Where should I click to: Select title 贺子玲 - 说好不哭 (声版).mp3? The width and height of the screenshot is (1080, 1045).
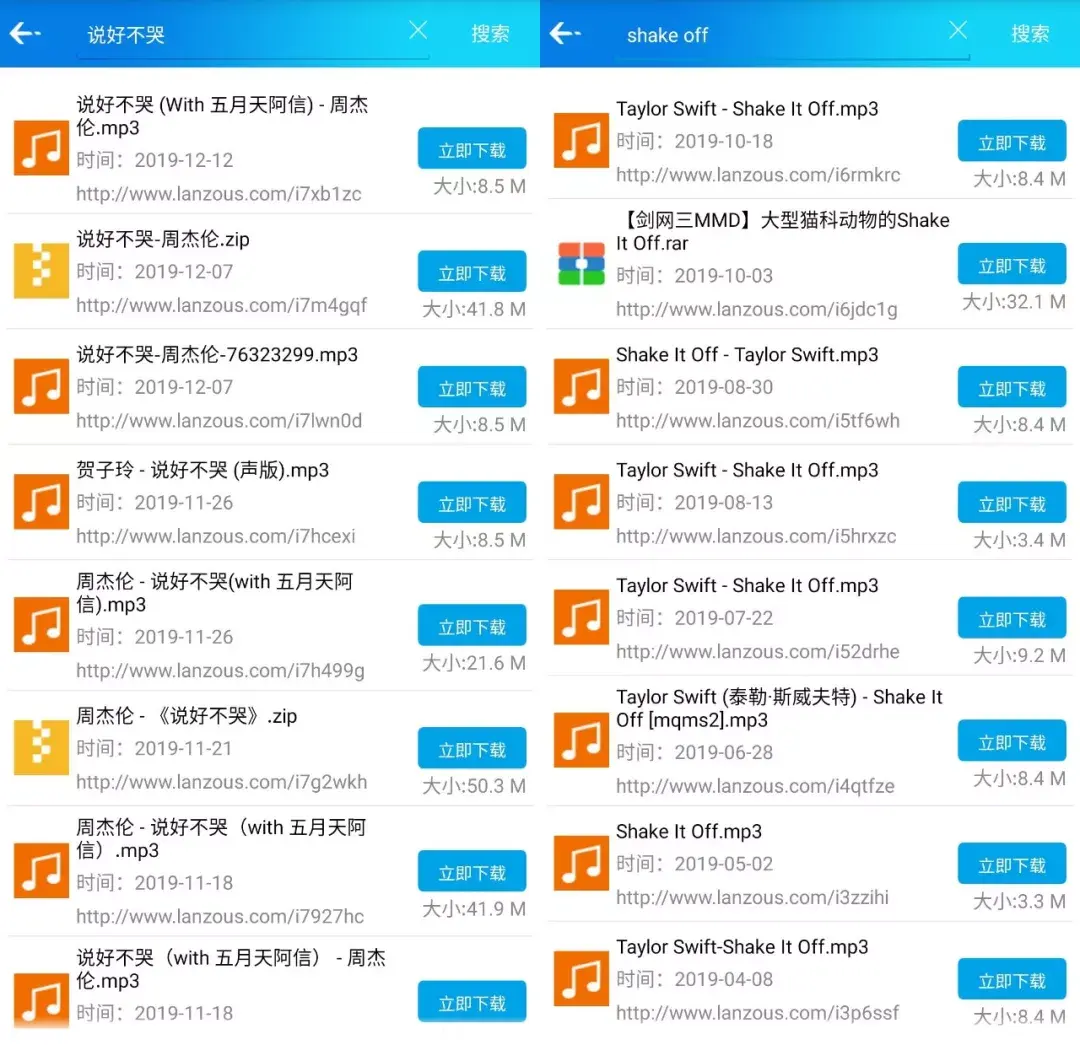(202, 470)
